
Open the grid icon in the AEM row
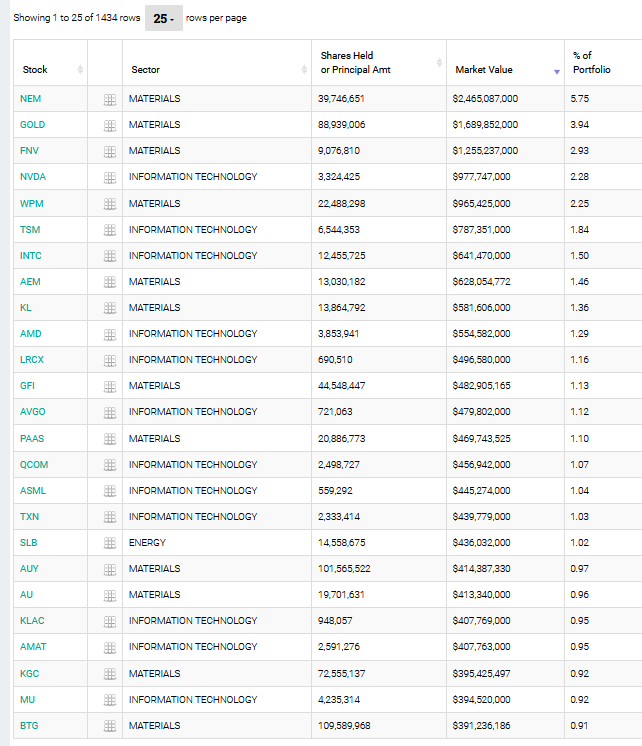pyautogui.click(x=110, y=283)
